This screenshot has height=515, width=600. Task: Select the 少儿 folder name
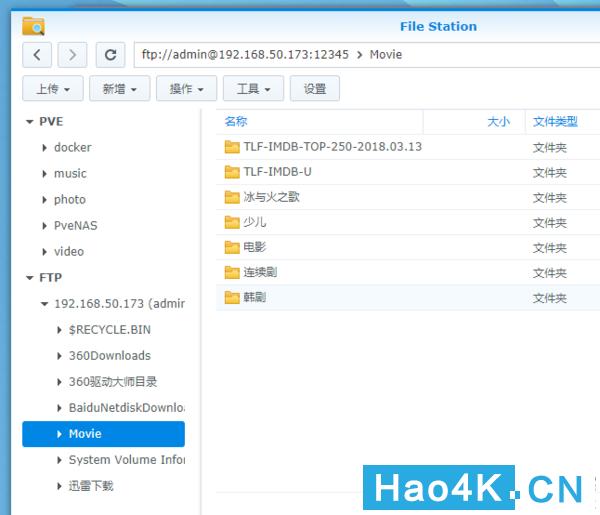255,222
